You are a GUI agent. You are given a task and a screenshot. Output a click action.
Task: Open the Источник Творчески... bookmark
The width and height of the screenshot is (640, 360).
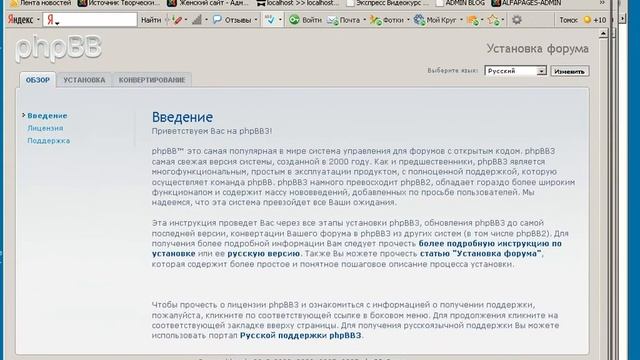[x=119, y=3]
